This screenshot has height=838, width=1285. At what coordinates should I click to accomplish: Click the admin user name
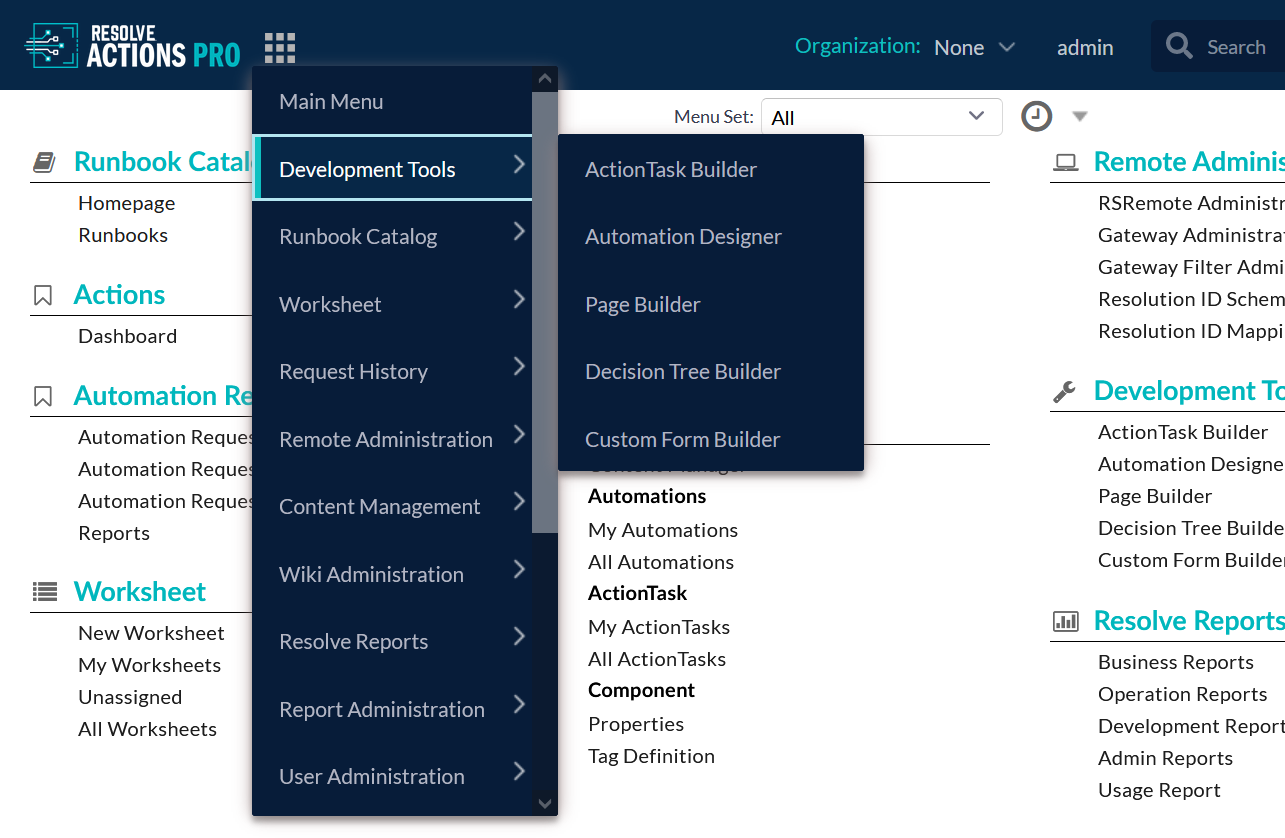1085,47
